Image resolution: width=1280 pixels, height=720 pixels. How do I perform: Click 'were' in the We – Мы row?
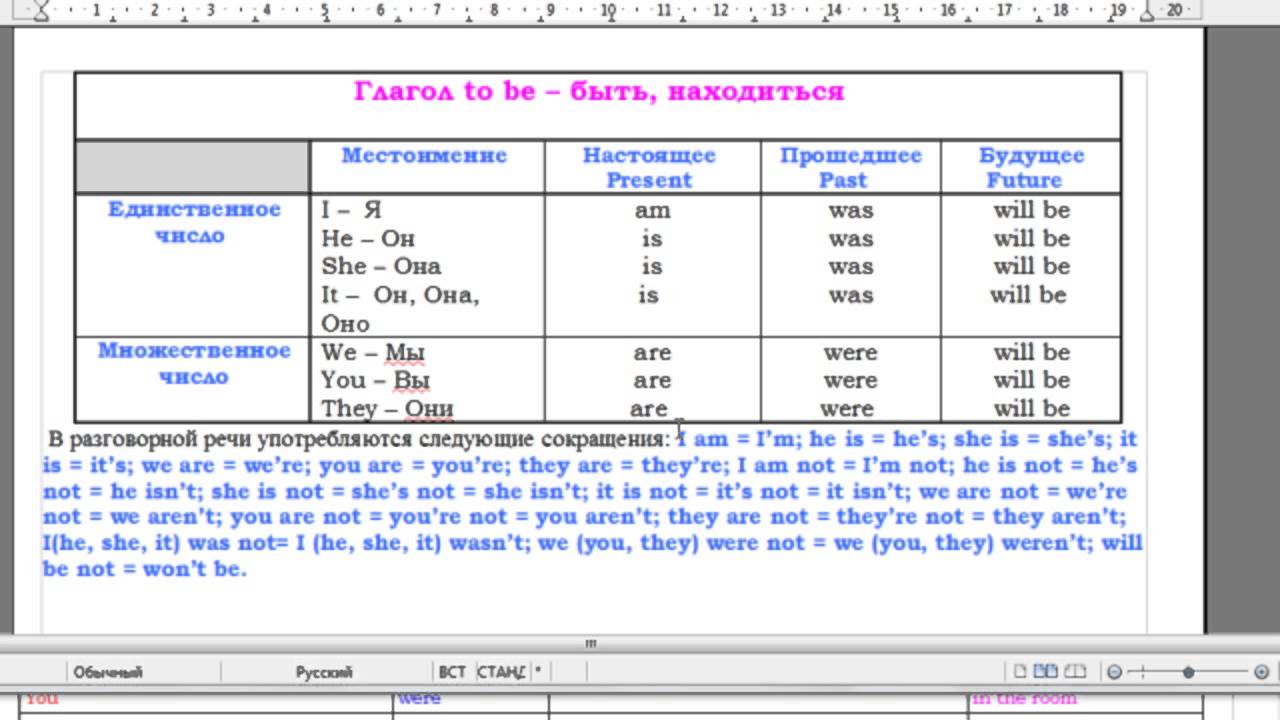851,353
